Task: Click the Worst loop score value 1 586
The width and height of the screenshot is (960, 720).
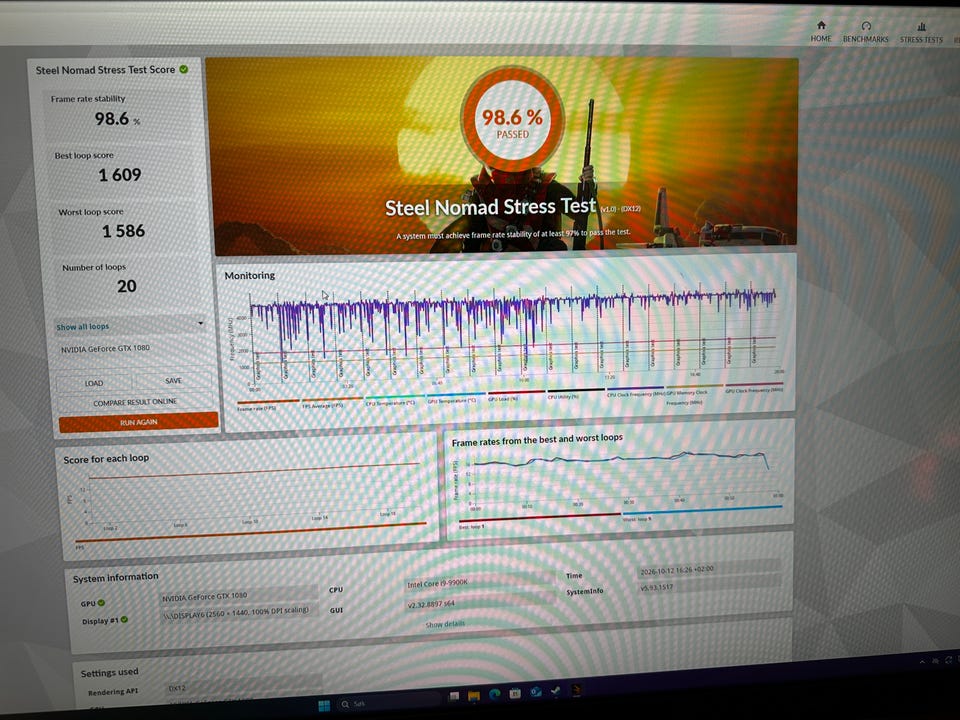Action: point(123,231)
